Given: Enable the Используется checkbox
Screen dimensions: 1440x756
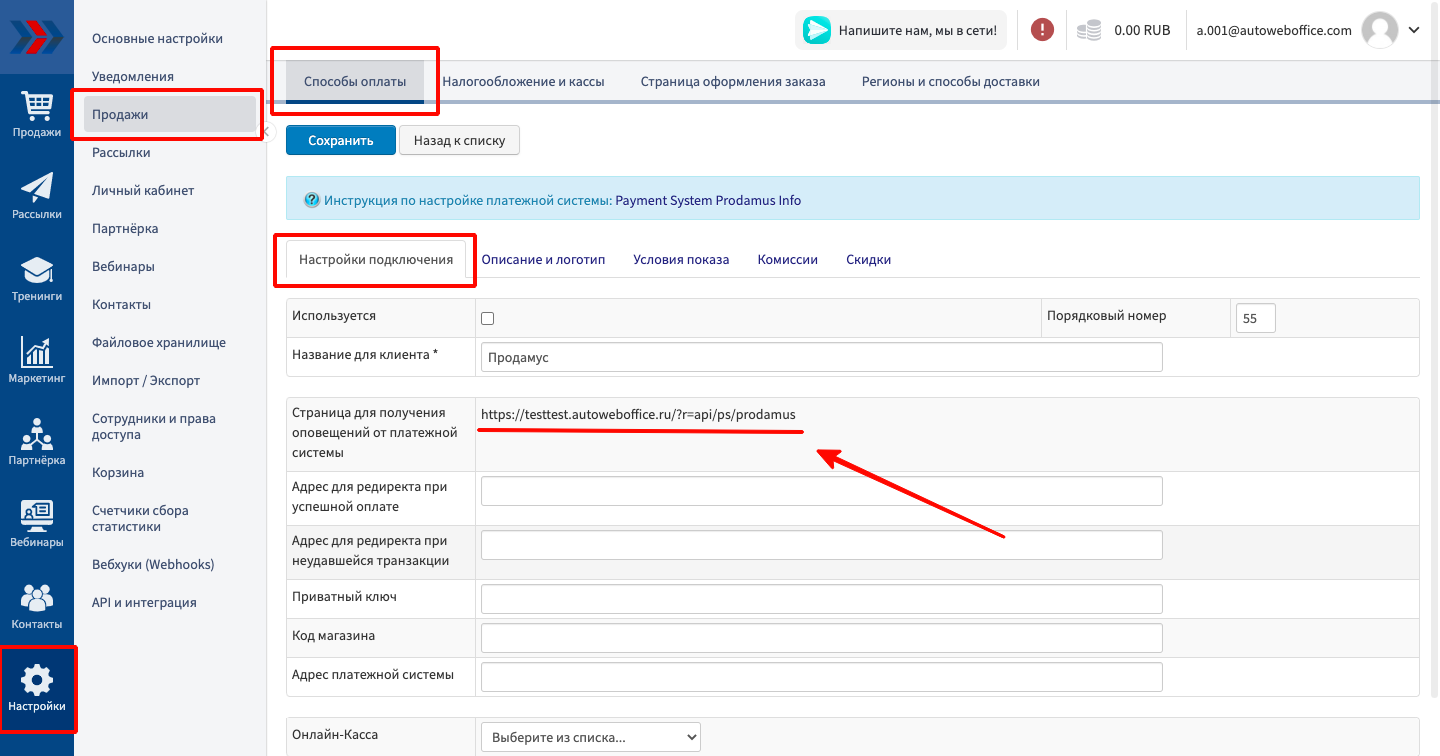Looking at the screenshot, I should [x=488, y=319].
